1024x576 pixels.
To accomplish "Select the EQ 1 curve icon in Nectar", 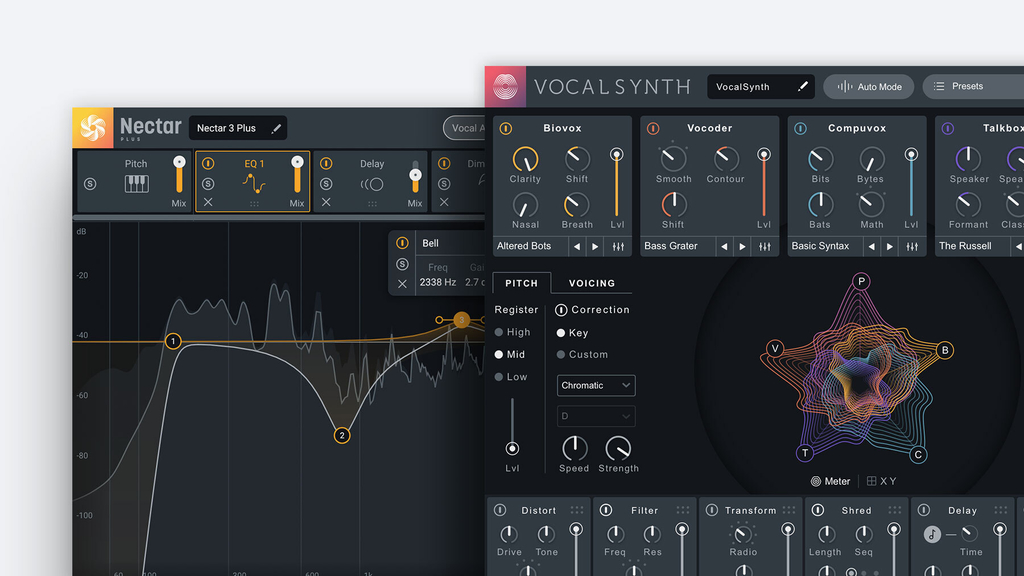I will (254, 184).
